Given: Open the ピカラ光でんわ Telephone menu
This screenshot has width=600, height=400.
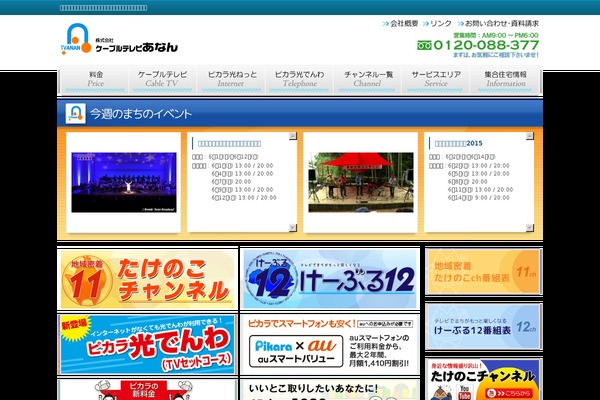Looking at the screenshot, I should click(299, 80).
